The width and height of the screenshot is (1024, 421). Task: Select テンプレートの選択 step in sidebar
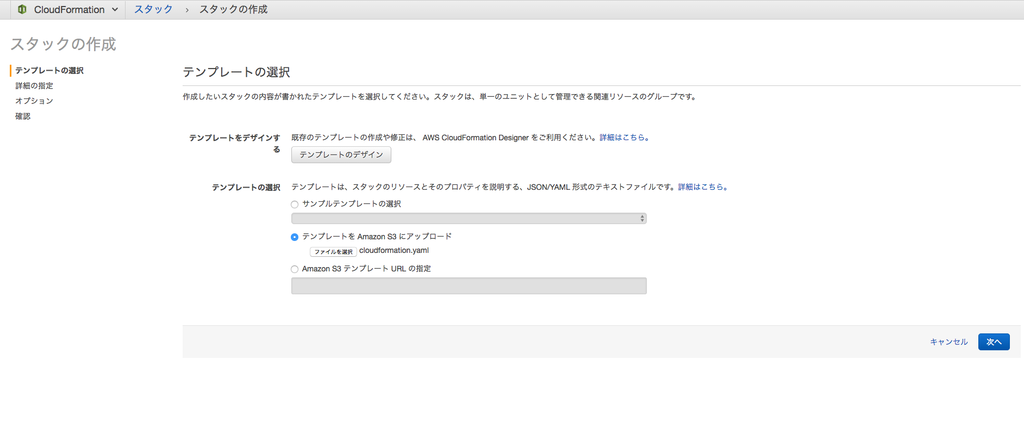pos(49,70)
